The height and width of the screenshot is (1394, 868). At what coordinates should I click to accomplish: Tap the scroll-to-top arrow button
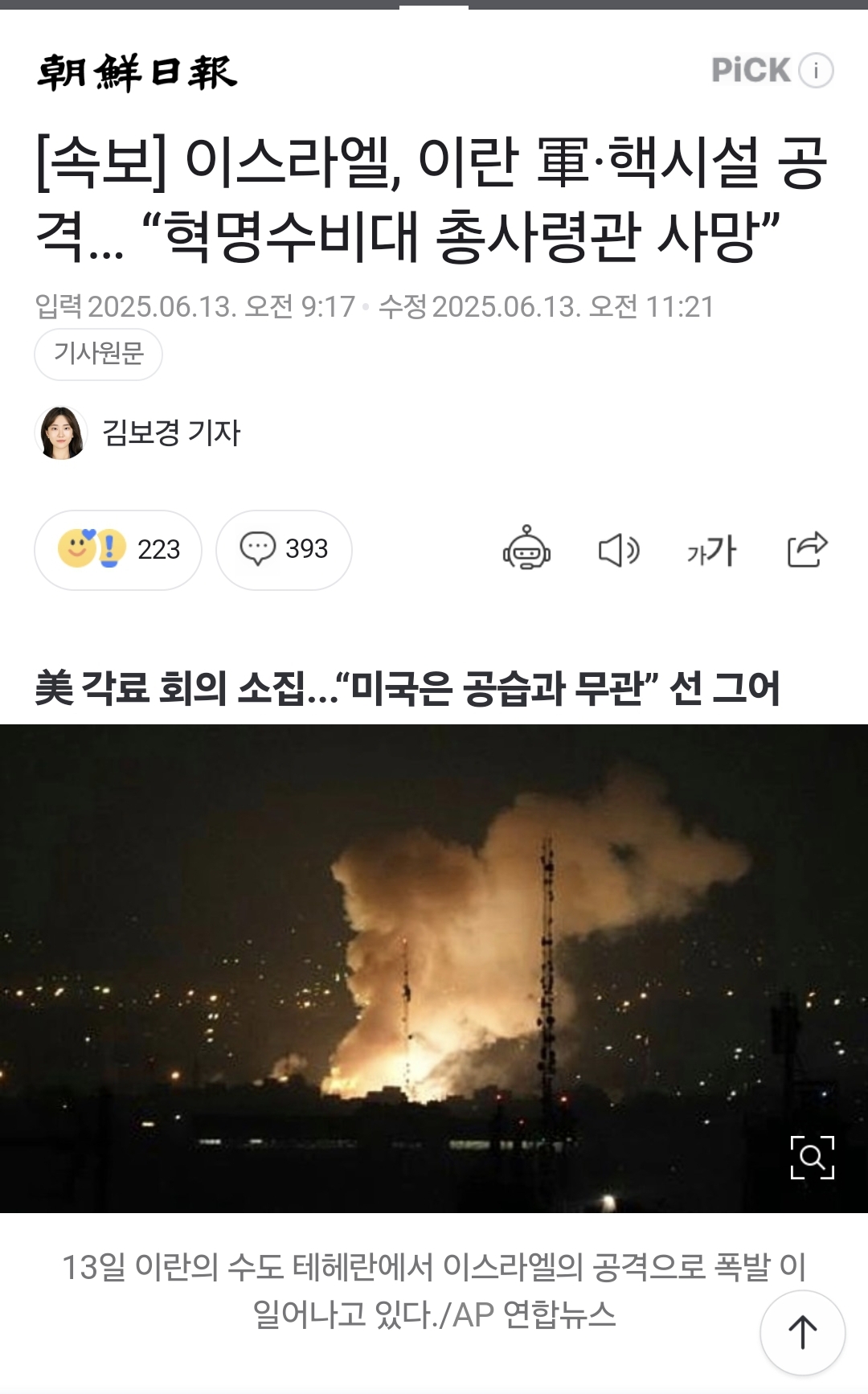(x=802, y=1332)
